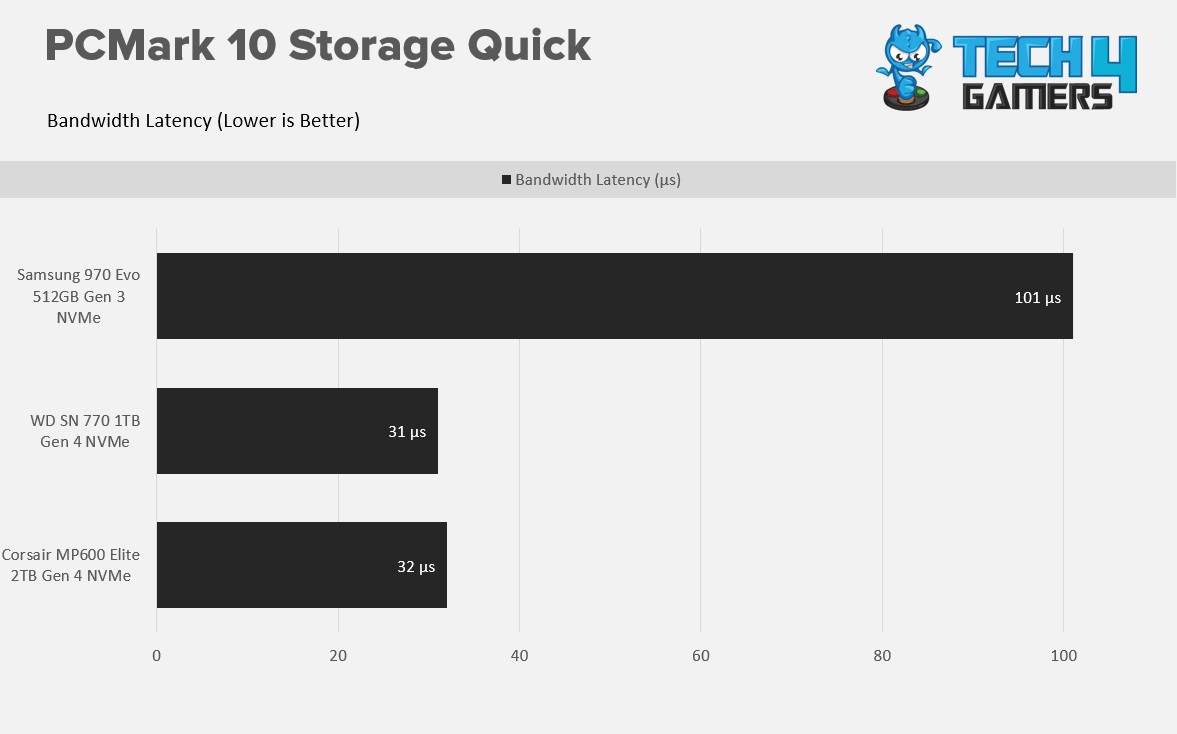Click the 100 tick on x-axis
This screenshot has width=1177, height=734.
point(1064,655)
